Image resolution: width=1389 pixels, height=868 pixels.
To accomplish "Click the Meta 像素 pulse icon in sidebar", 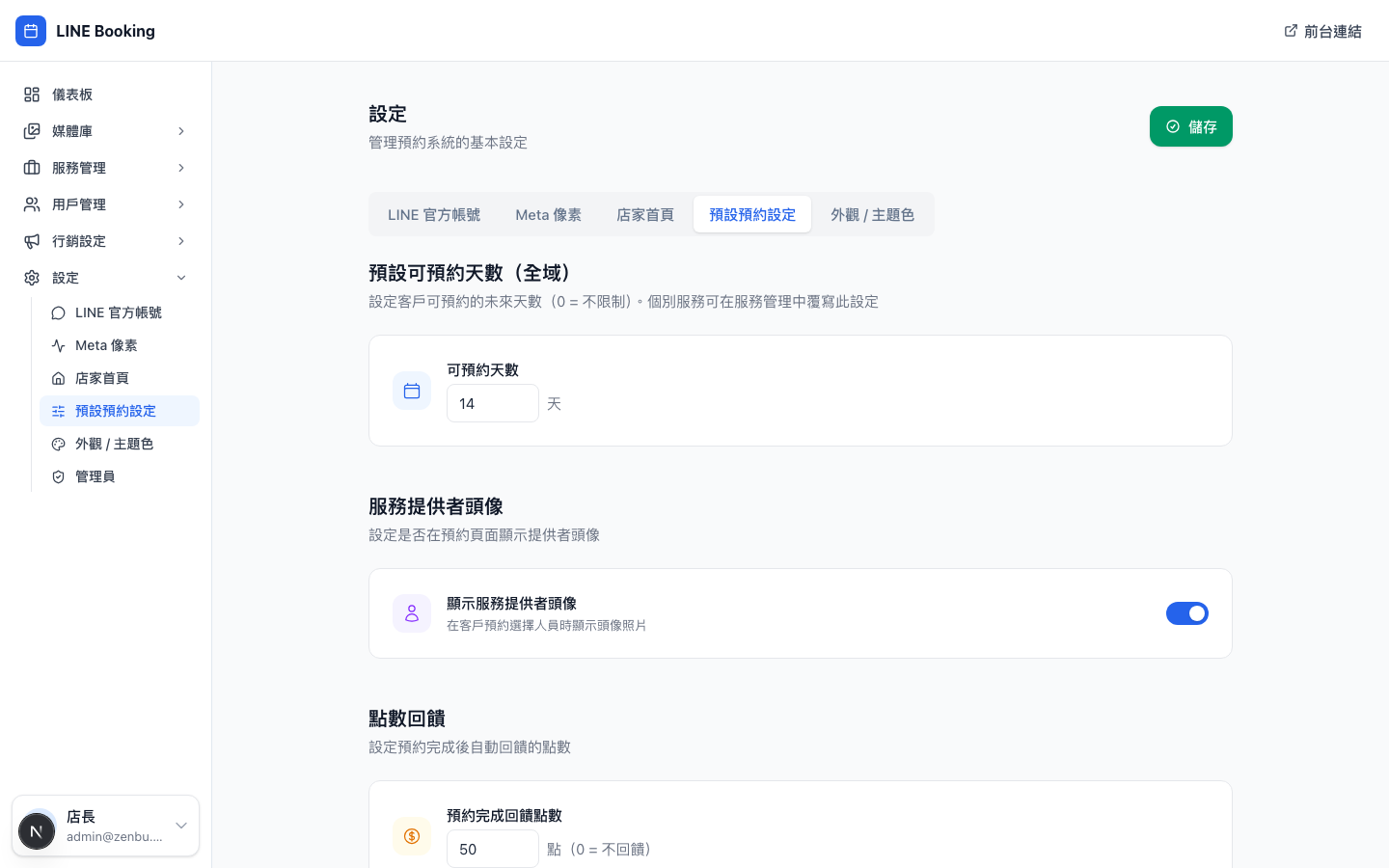I will click(59, 345).
